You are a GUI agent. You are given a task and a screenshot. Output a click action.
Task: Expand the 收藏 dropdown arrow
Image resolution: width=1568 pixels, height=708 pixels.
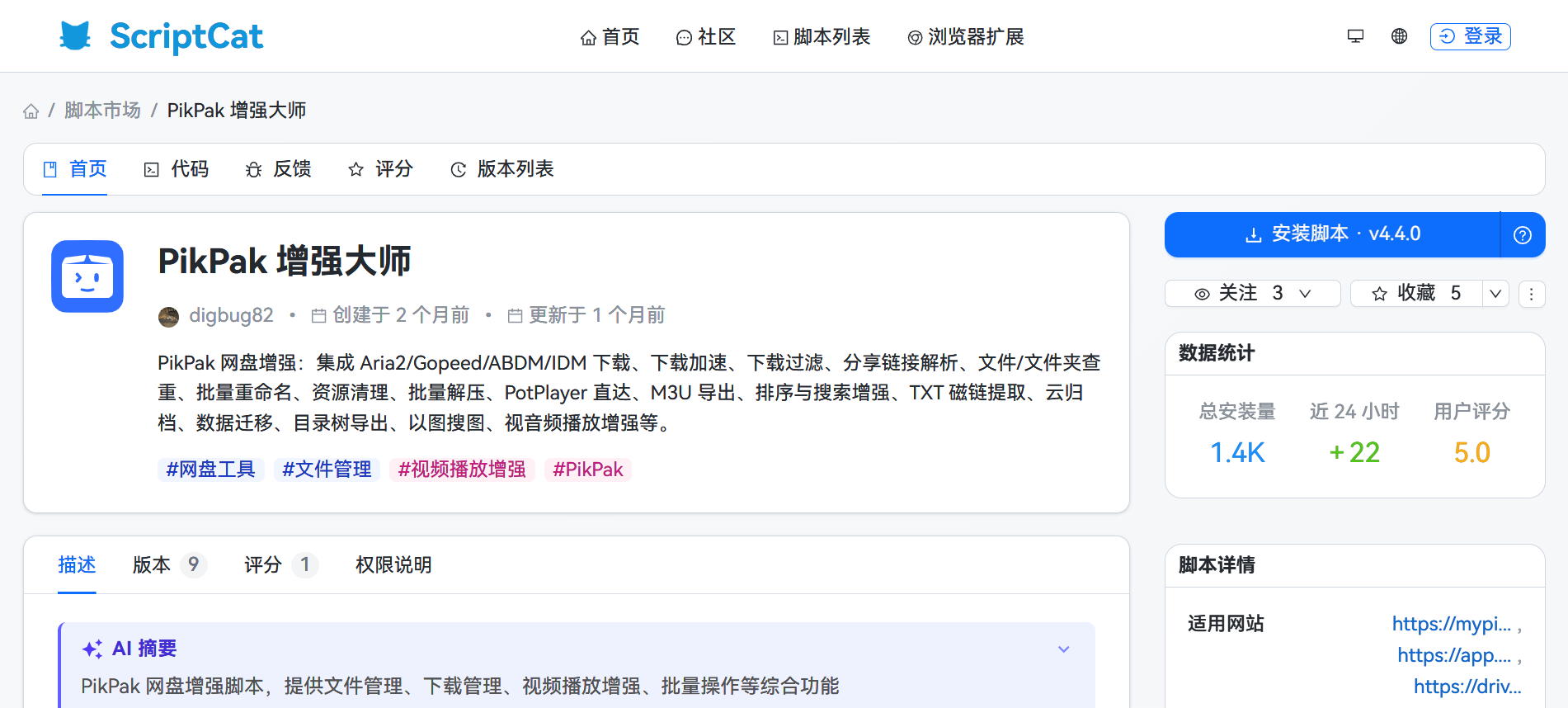point(1495,294)
